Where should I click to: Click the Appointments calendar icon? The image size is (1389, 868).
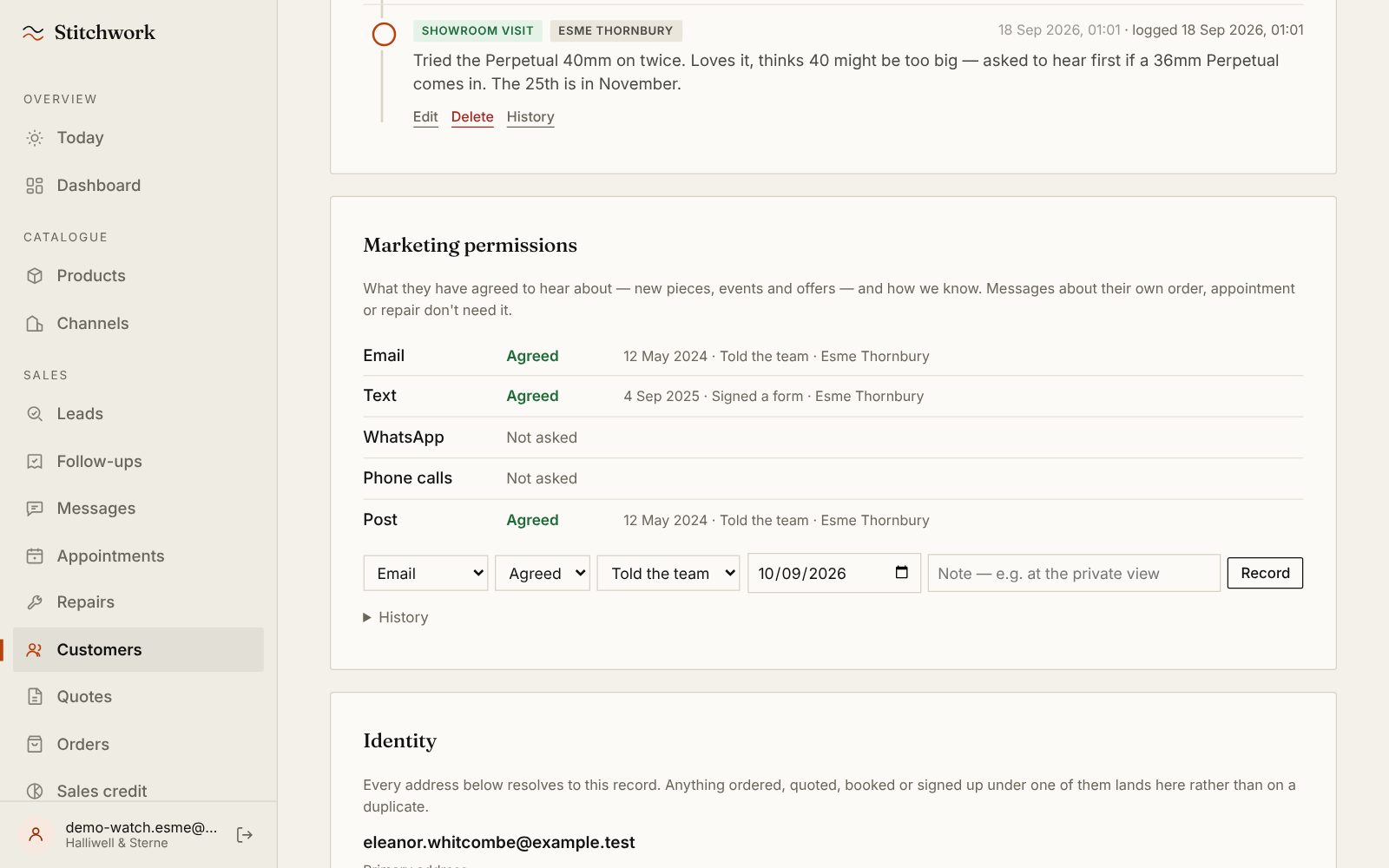(x=35, y=556)
